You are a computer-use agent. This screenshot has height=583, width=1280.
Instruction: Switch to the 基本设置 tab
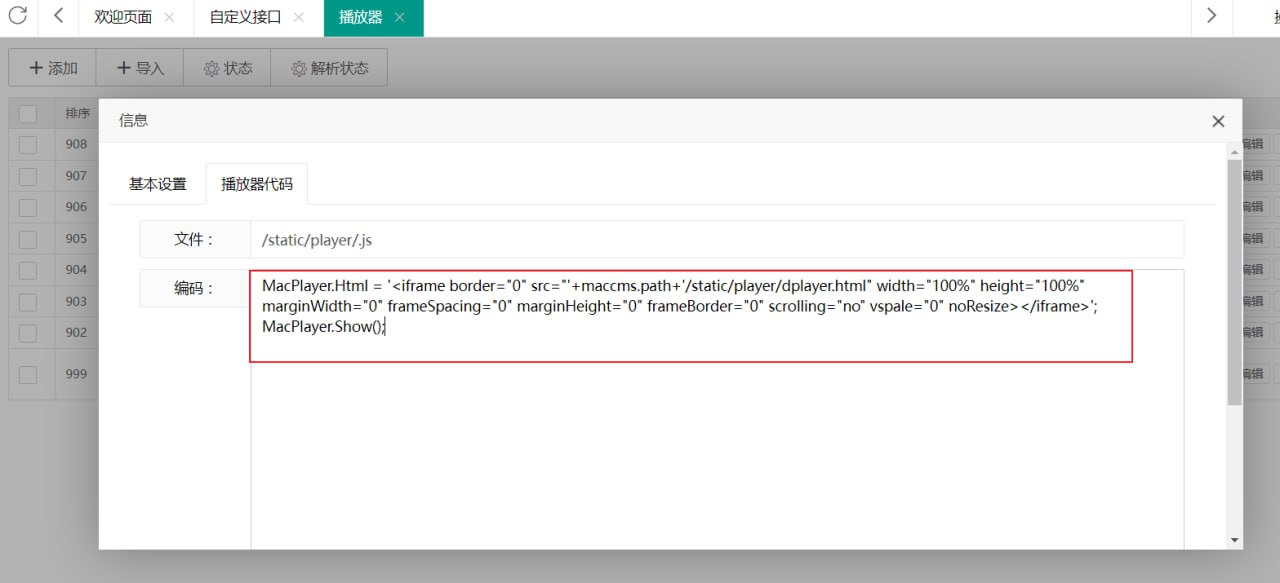pos(157,185)
